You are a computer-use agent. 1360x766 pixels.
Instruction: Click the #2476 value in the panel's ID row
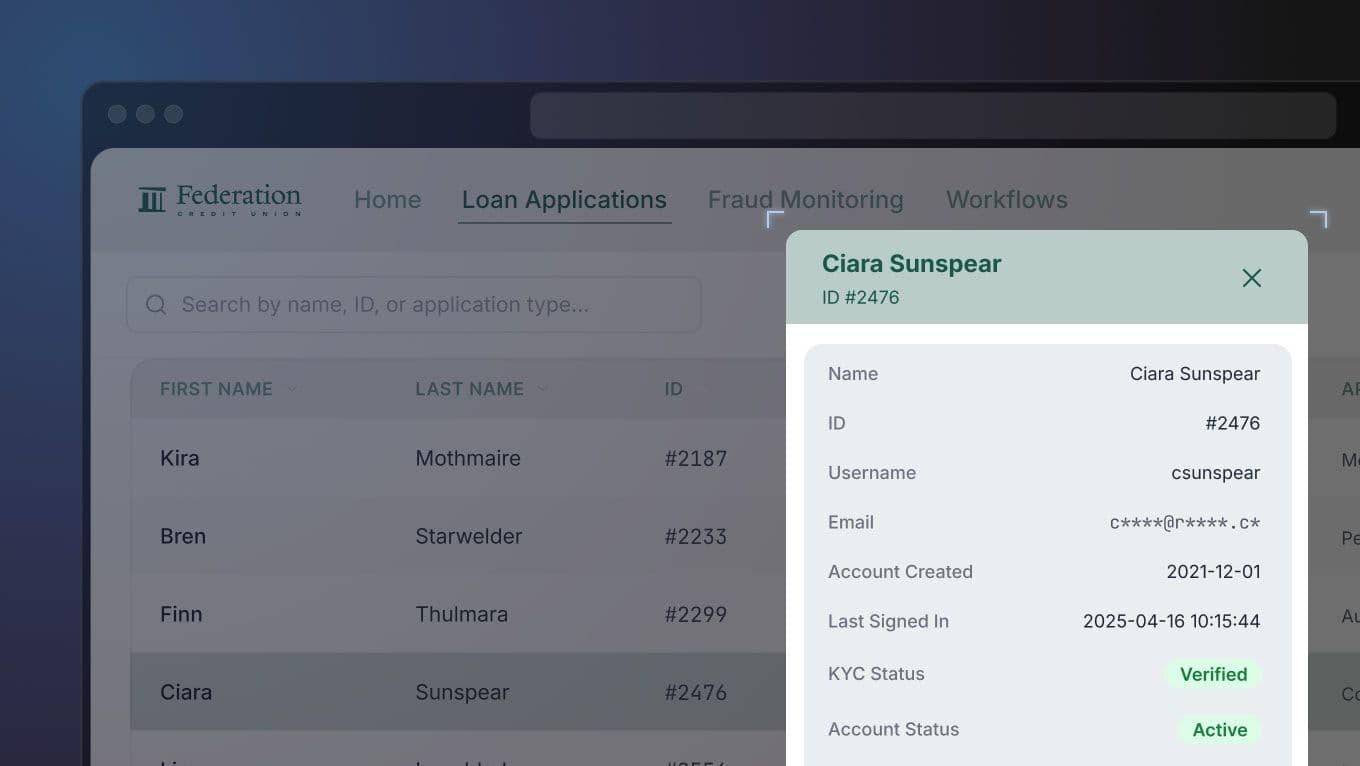(x=1233, y=423)
